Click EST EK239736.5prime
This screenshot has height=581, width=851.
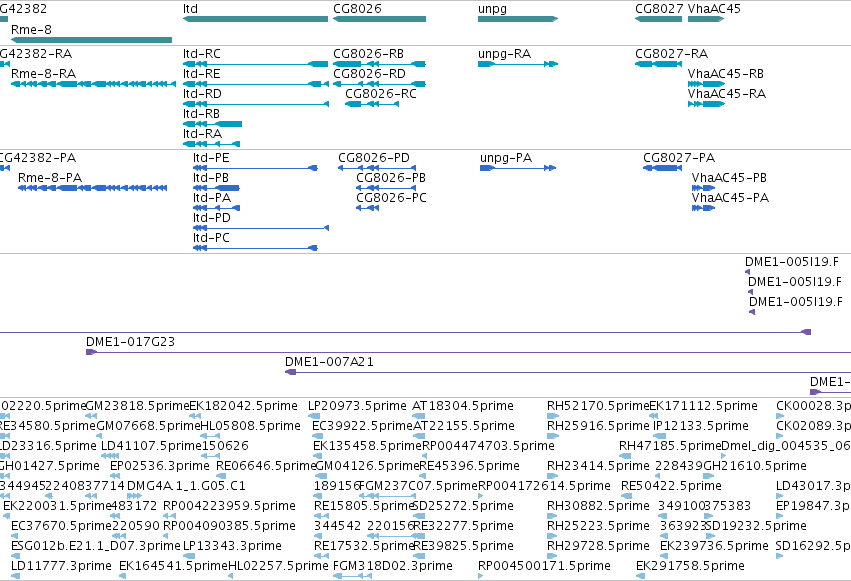tap(714, 546)
